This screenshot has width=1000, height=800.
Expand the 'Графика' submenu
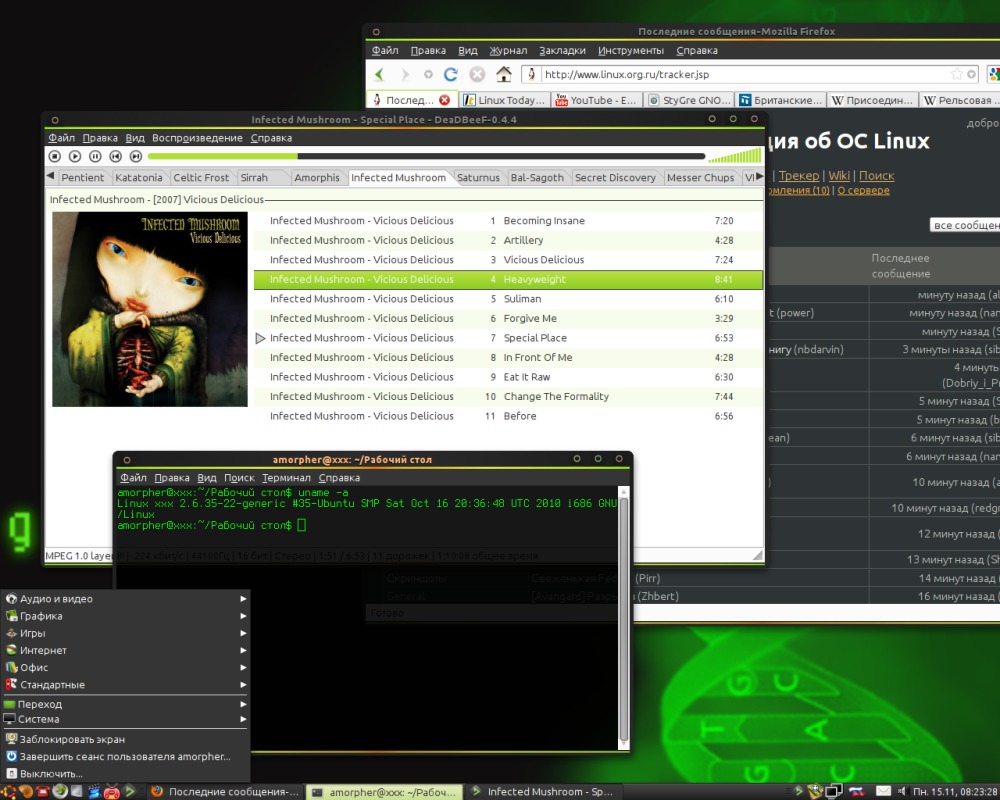(126, 616)
